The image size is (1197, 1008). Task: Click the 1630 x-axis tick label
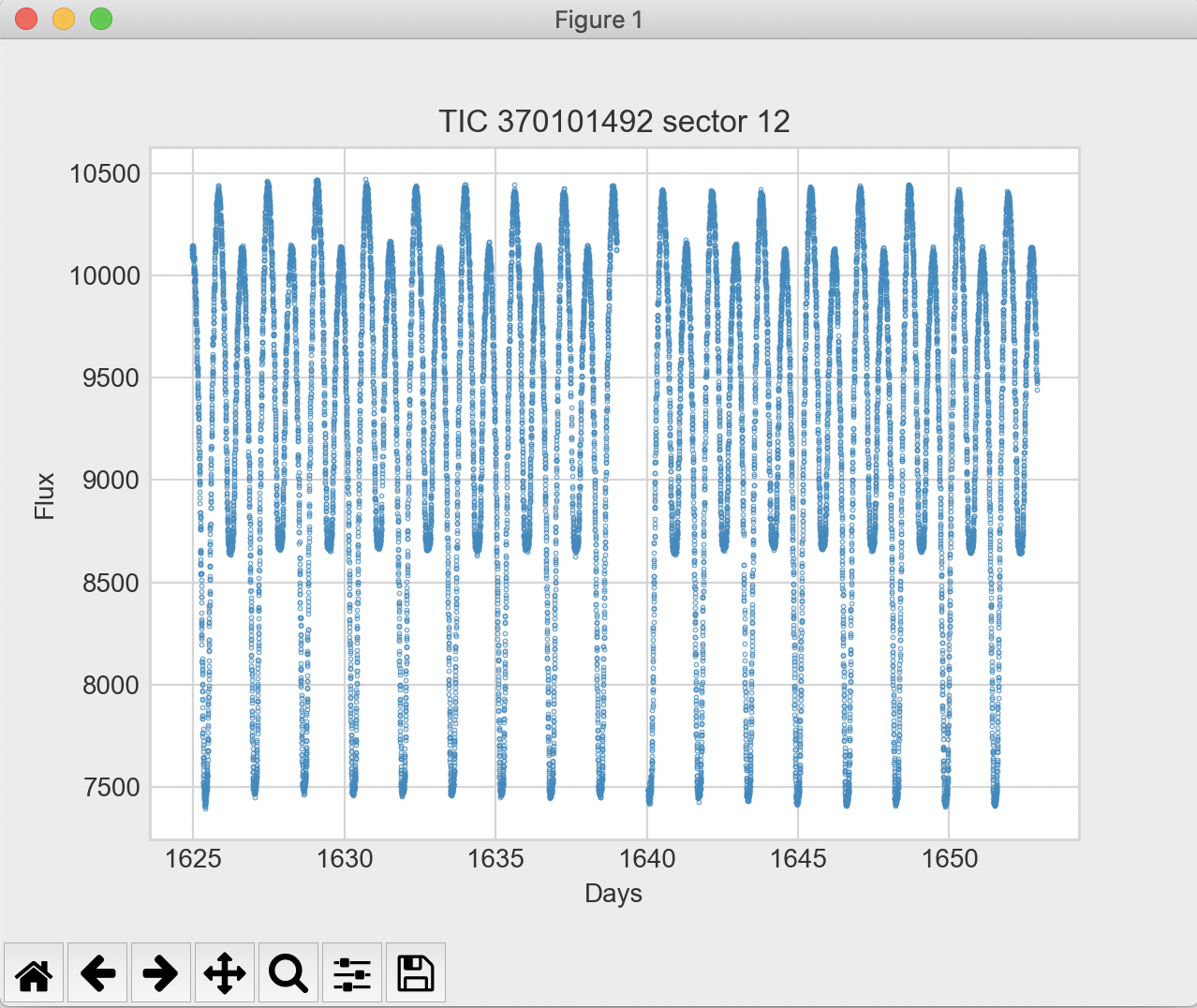pyautogui.click(x=345, y=858)
